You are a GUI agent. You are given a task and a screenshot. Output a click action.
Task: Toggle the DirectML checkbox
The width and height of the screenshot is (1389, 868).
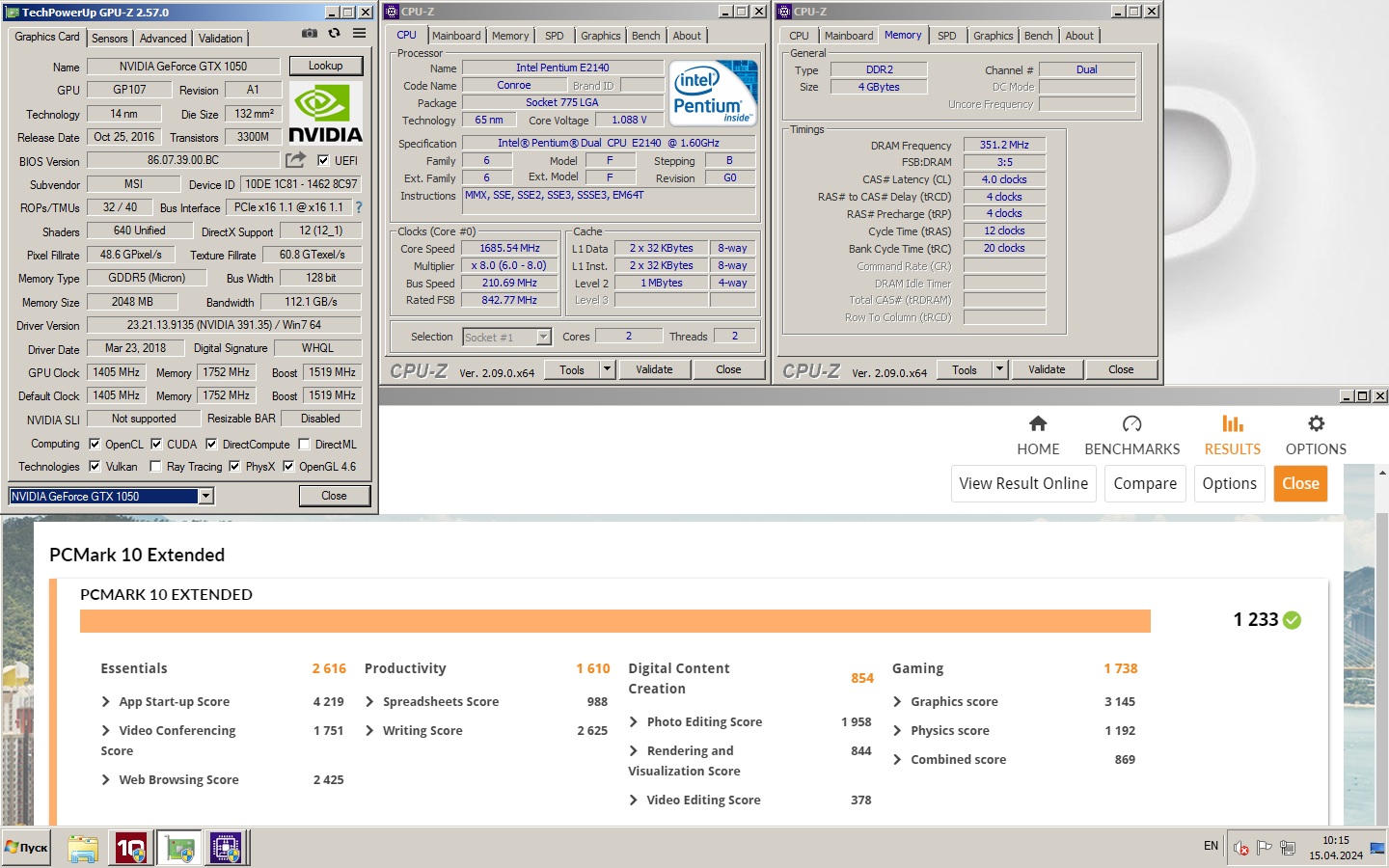click(x=304, y=445)
